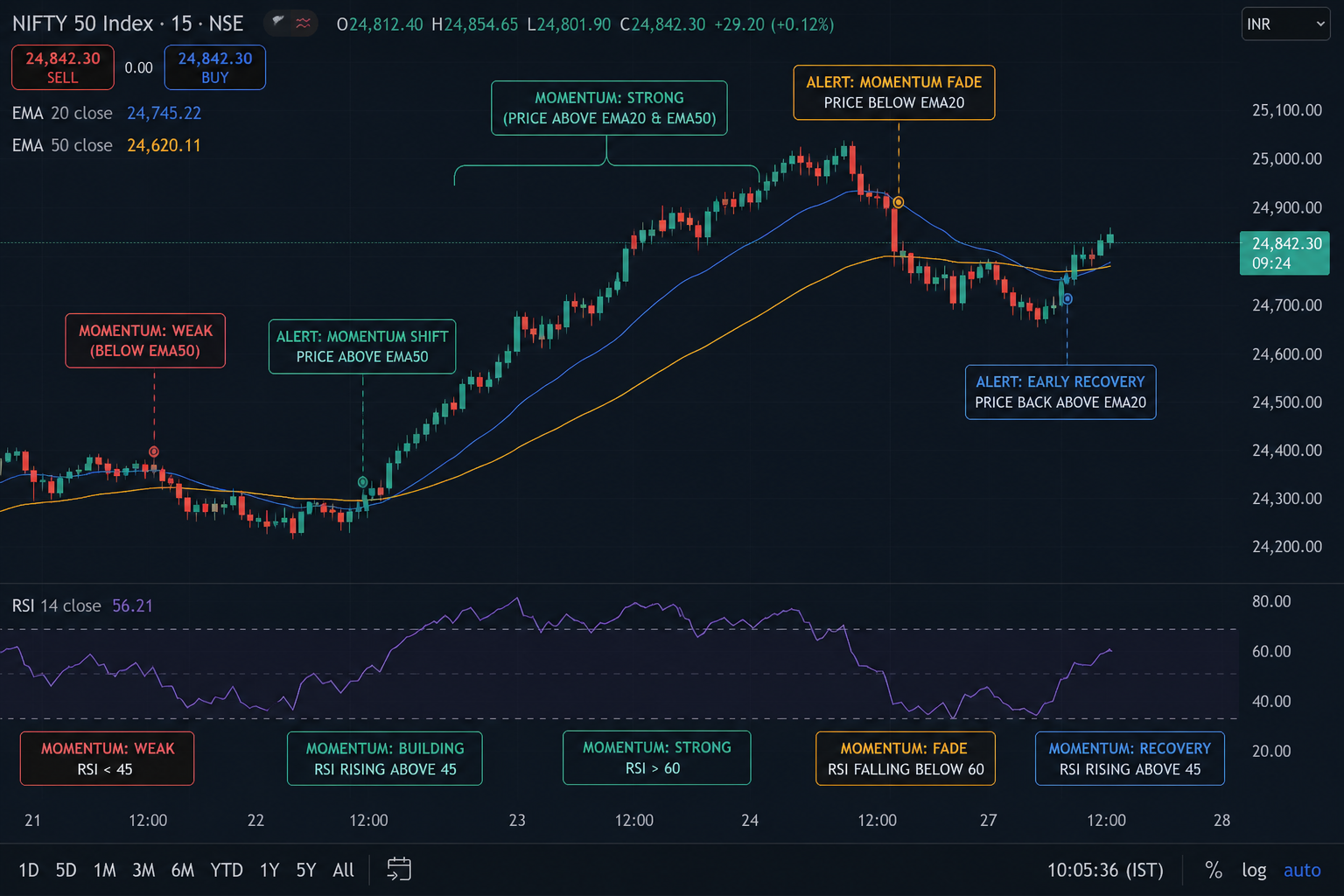The height and width of the screenshot is (896, 1344).
Task: Click the Momentum Recovery RSI label
Action: [x=1130, y=759]
